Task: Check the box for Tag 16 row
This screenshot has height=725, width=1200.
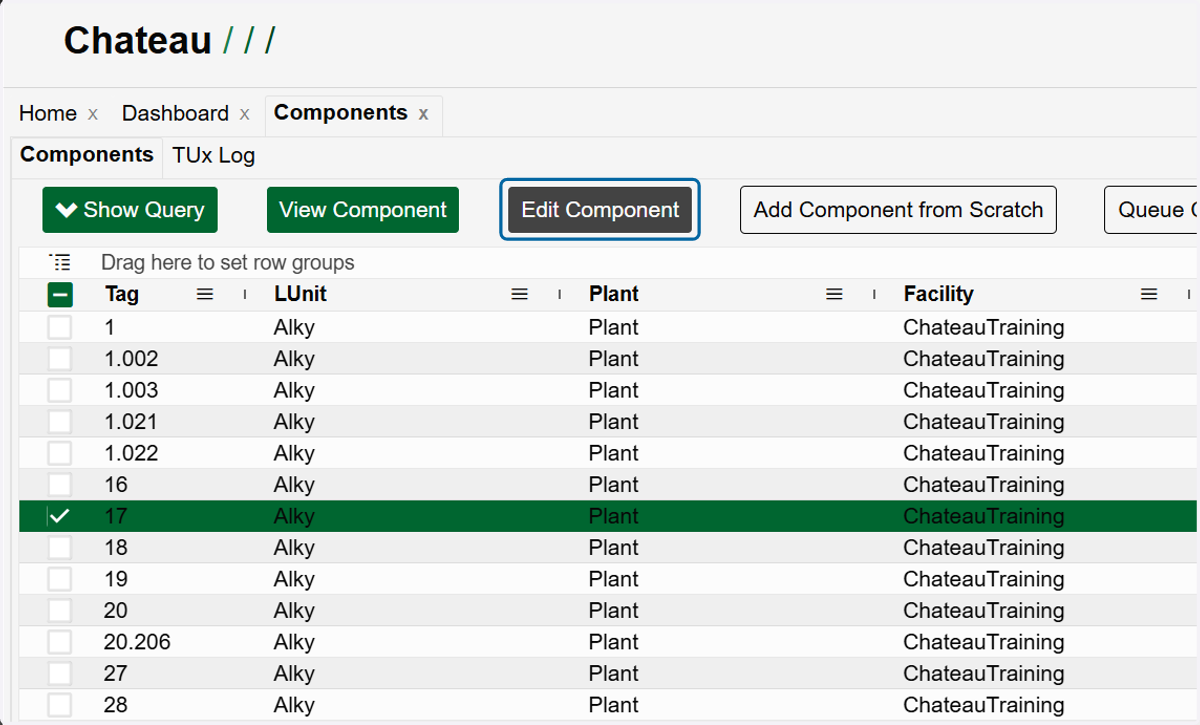Action: (x=60, y=485)
